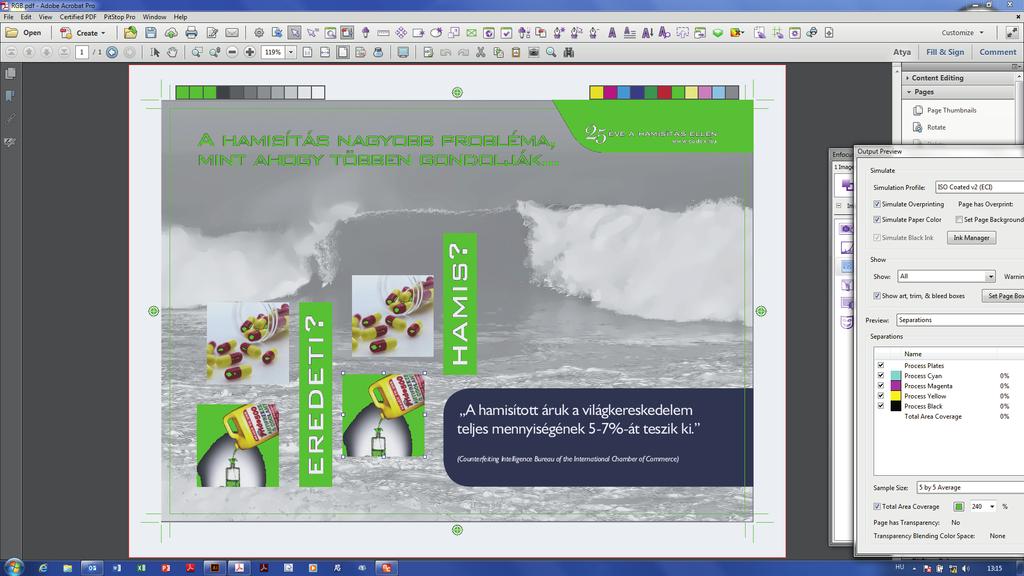Open the Atya tools pane
The width and height of the screenshot is (1024, 576).
click(902, 52)
